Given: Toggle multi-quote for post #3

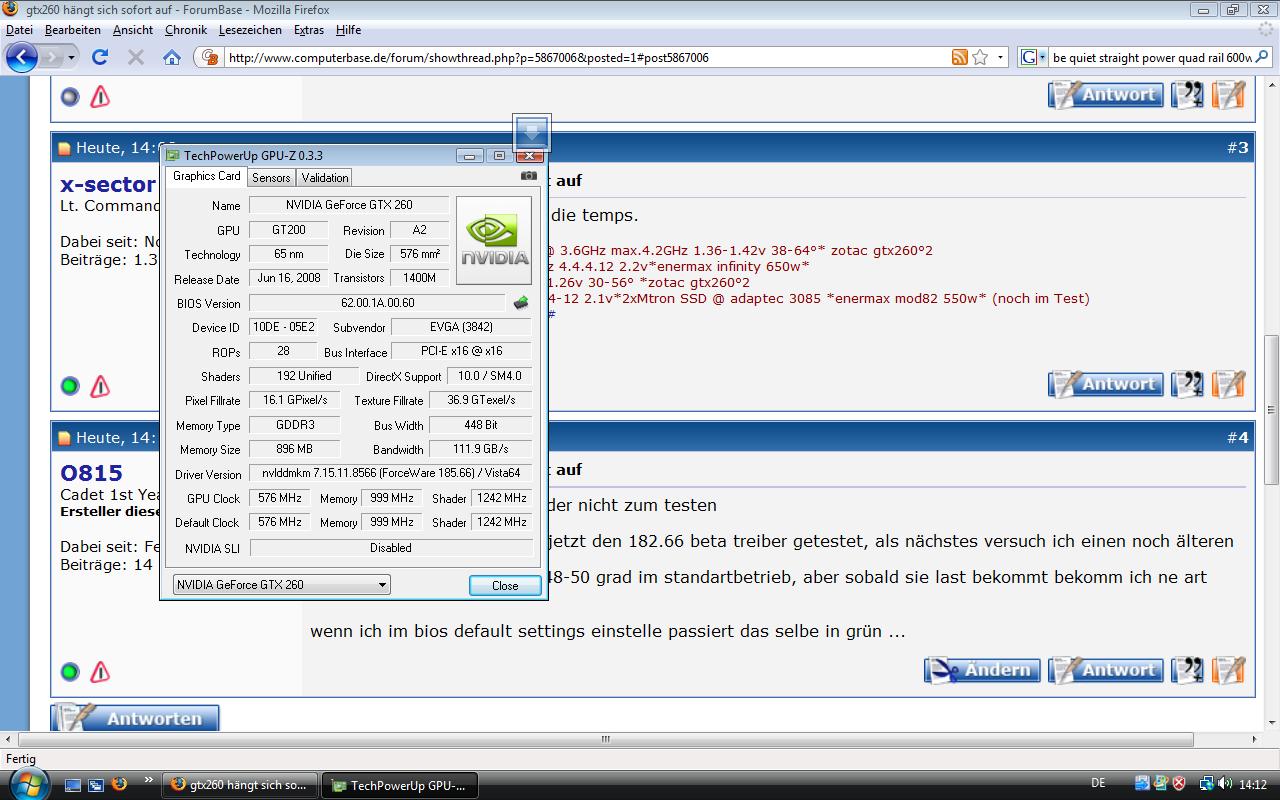Looking at the screenshot, I should point(1188,384).
